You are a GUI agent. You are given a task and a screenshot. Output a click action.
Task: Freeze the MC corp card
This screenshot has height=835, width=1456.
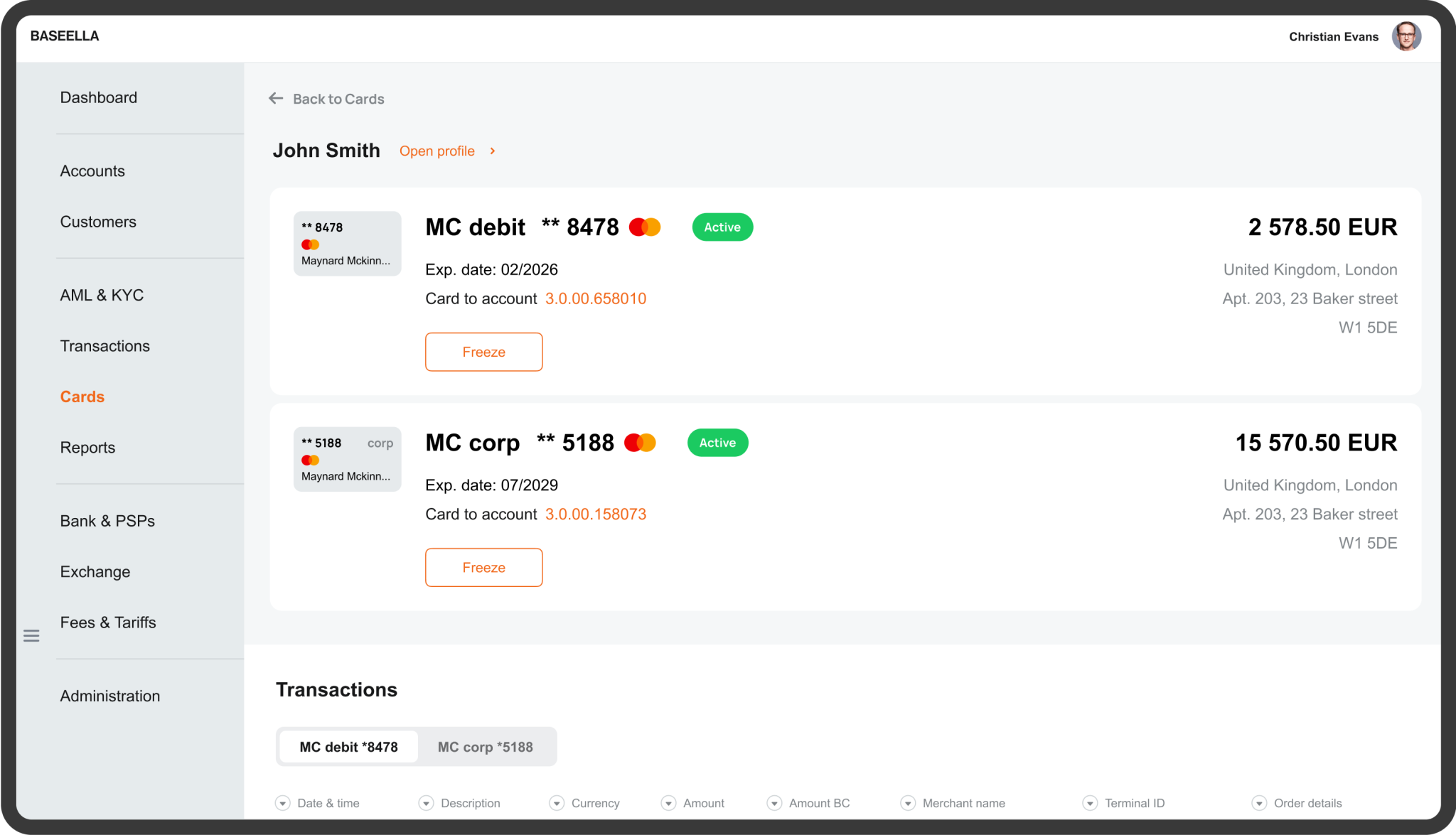(483, 567)
